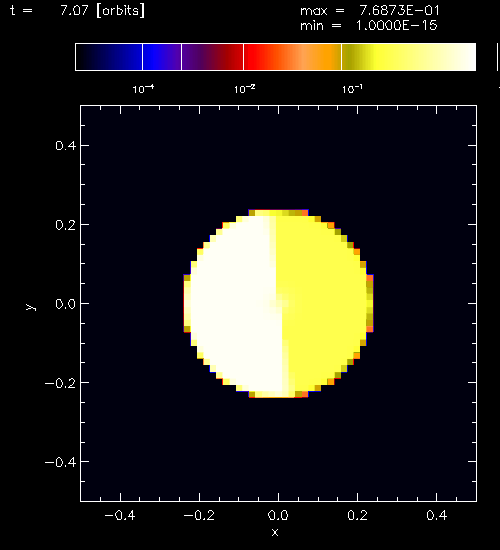This screenshot has height=550, width=500.
Task: Click the dark blue colorbar segment
Action: point(109,57)
